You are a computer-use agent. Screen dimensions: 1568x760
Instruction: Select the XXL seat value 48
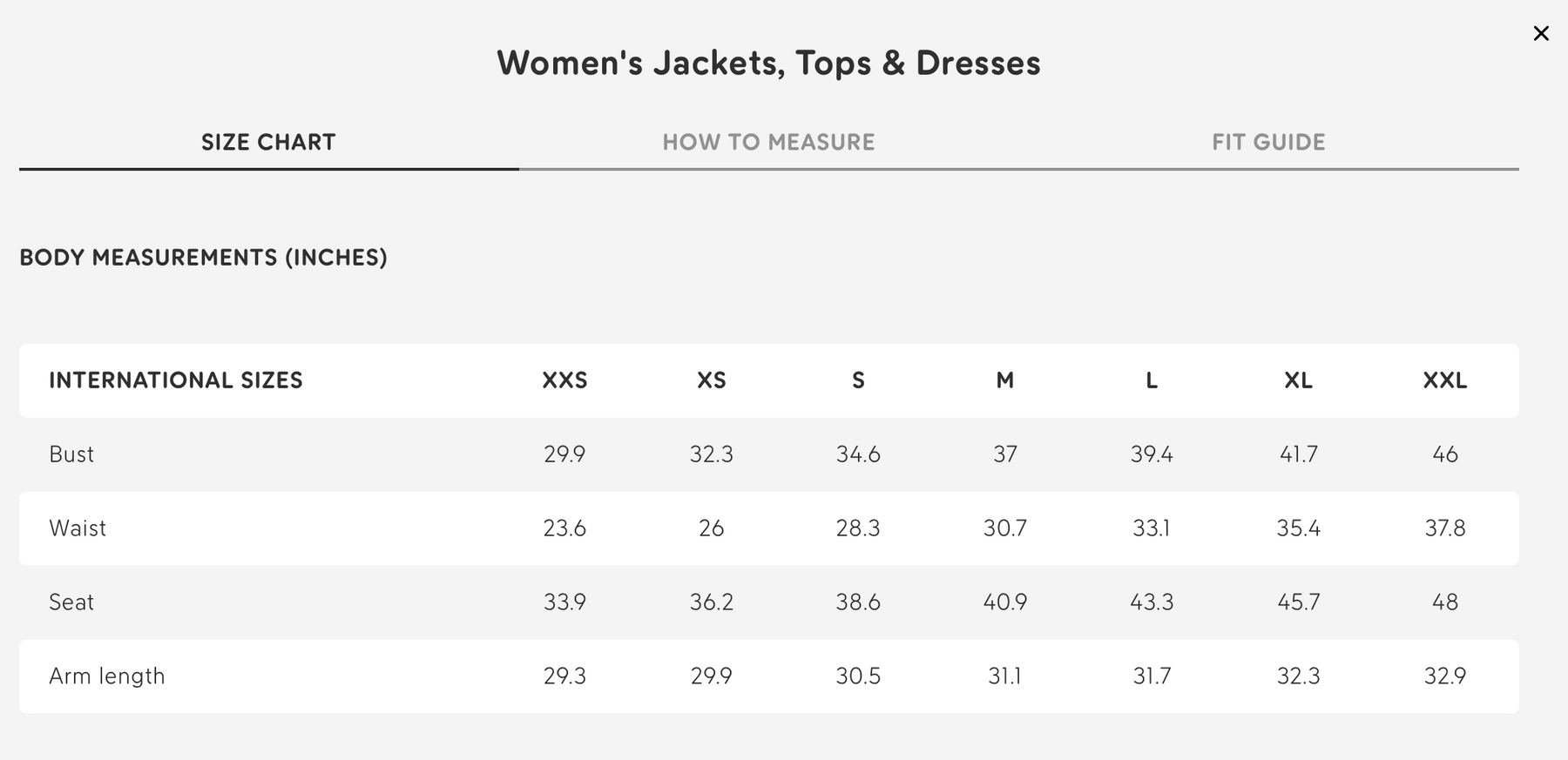1445,602
